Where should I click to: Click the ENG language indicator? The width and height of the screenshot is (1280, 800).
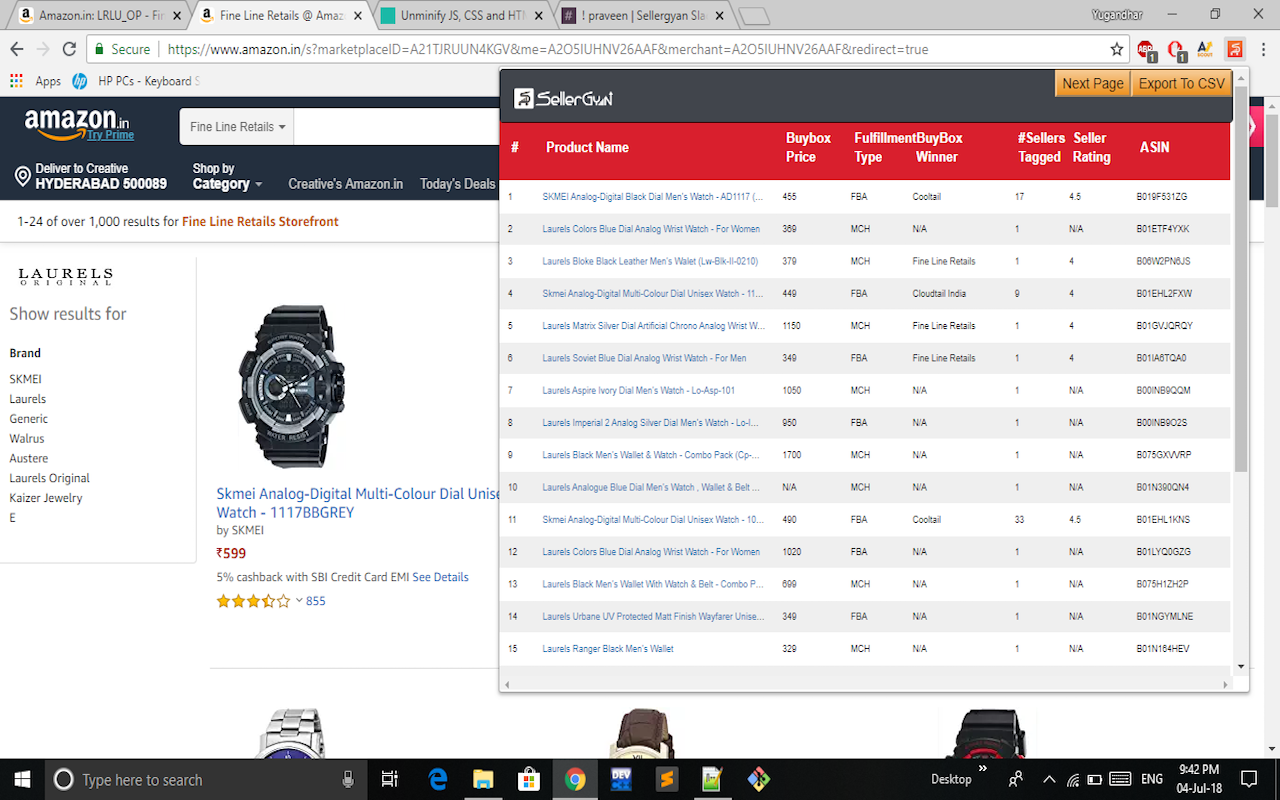pos(1151,779)
